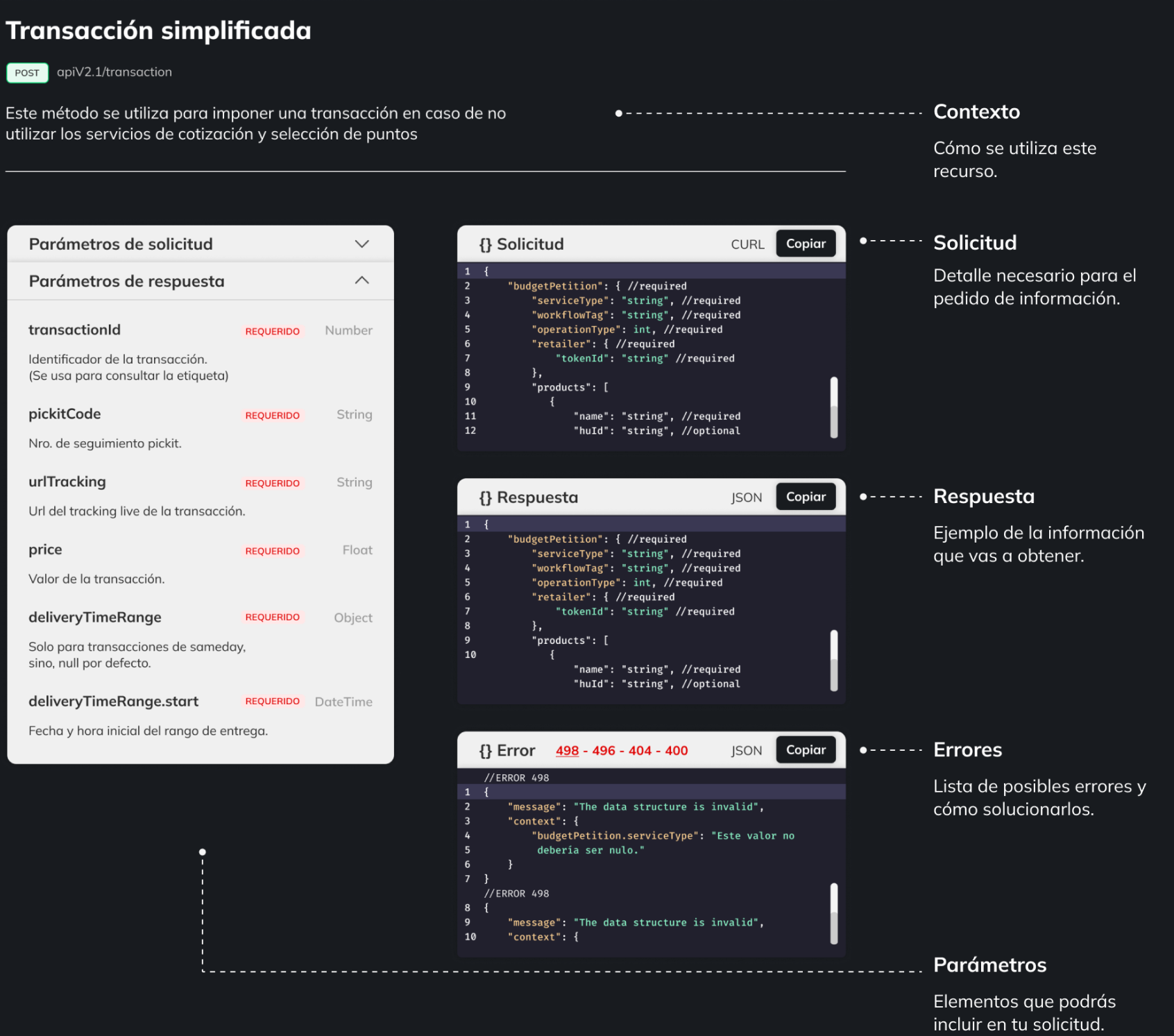Select the JSON label in Error header
This screenshot has height=1036, width=1174.
coord(747,751)
